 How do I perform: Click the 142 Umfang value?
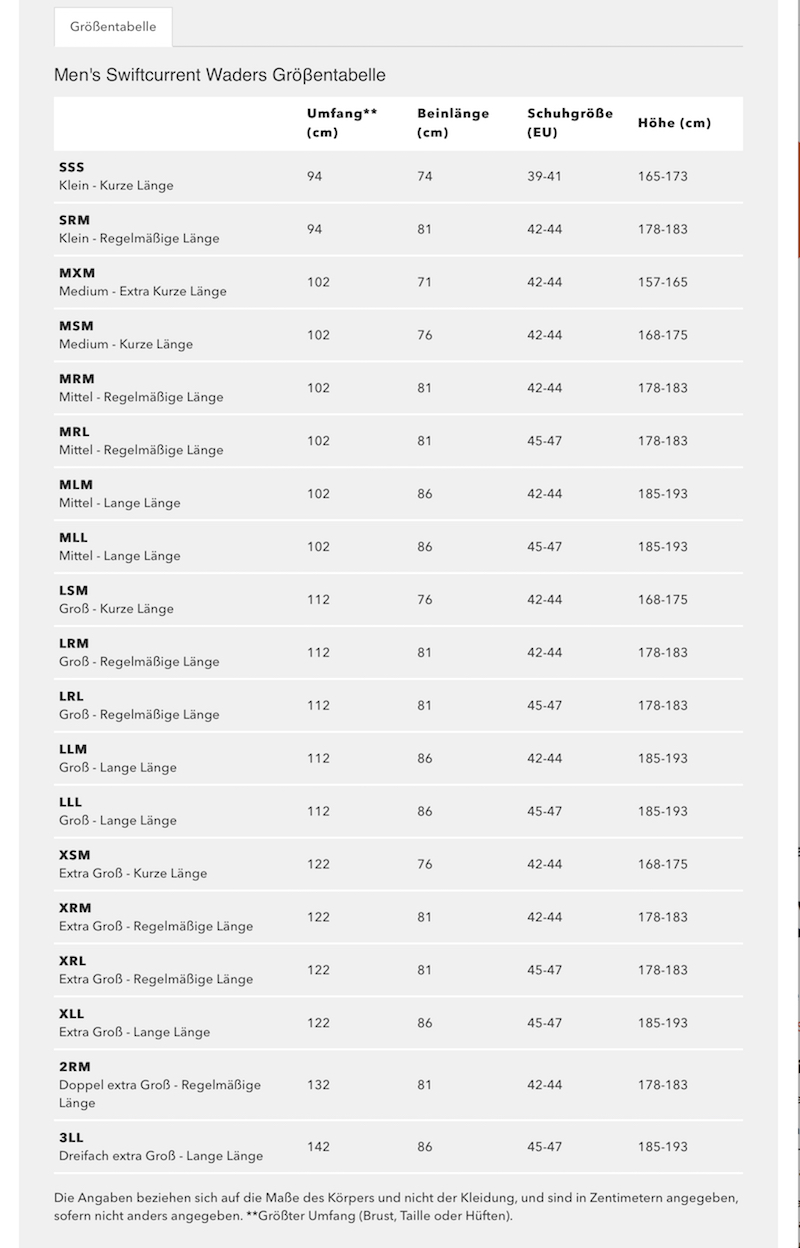tap(318, 1147)
